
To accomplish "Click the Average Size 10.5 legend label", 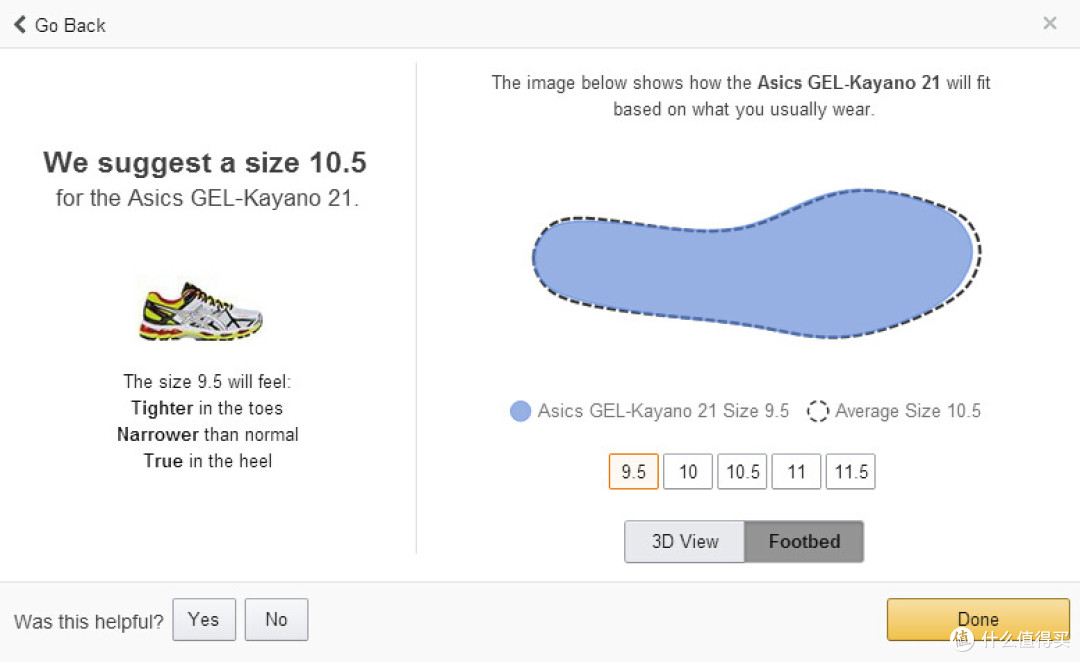I will [x=908, y=411].
